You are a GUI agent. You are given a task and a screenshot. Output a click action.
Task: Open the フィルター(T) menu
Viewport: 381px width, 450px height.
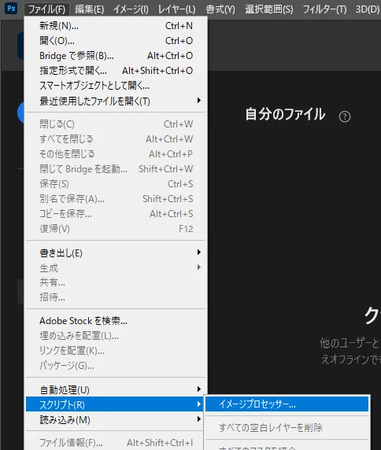click(x=324, y=9)
